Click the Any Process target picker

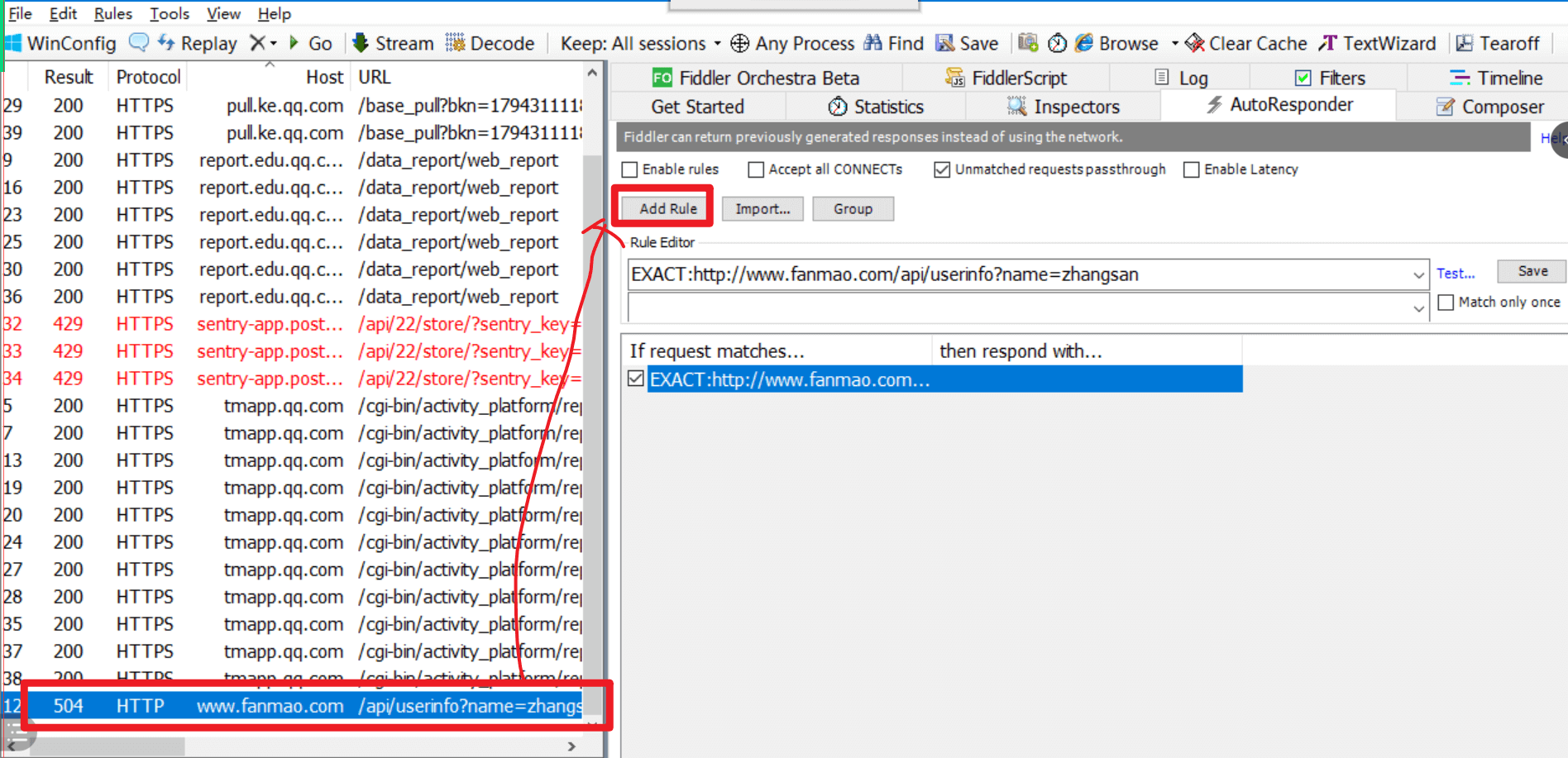coord(792,43)
